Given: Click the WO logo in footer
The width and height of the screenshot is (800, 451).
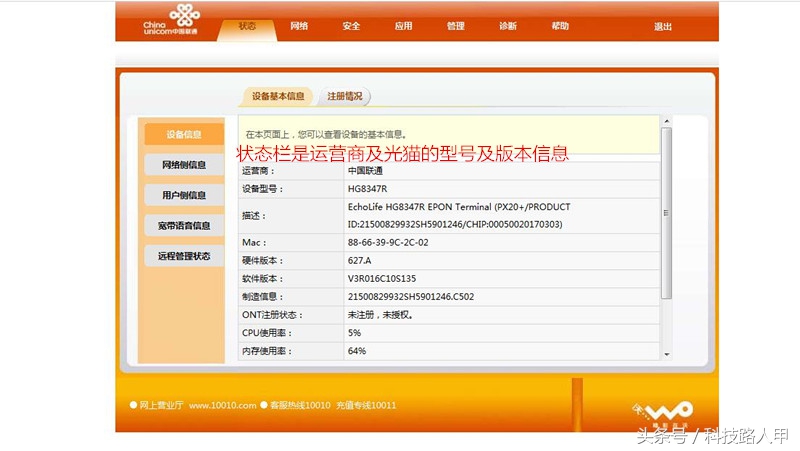Looking at the screenshot, I should click(x=664, y=413).
